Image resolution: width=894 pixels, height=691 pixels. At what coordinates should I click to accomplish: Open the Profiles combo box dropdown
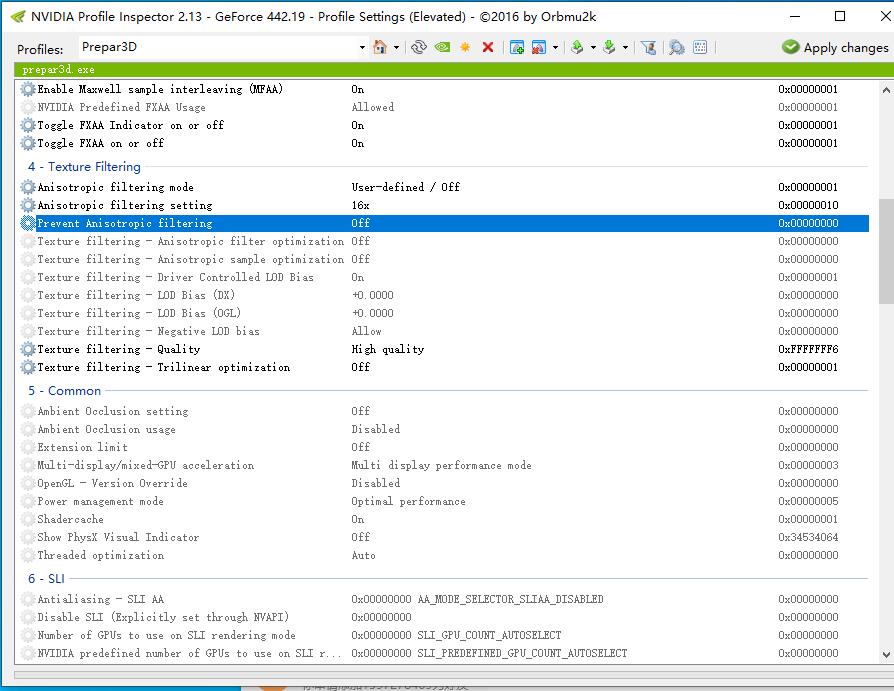362,47
